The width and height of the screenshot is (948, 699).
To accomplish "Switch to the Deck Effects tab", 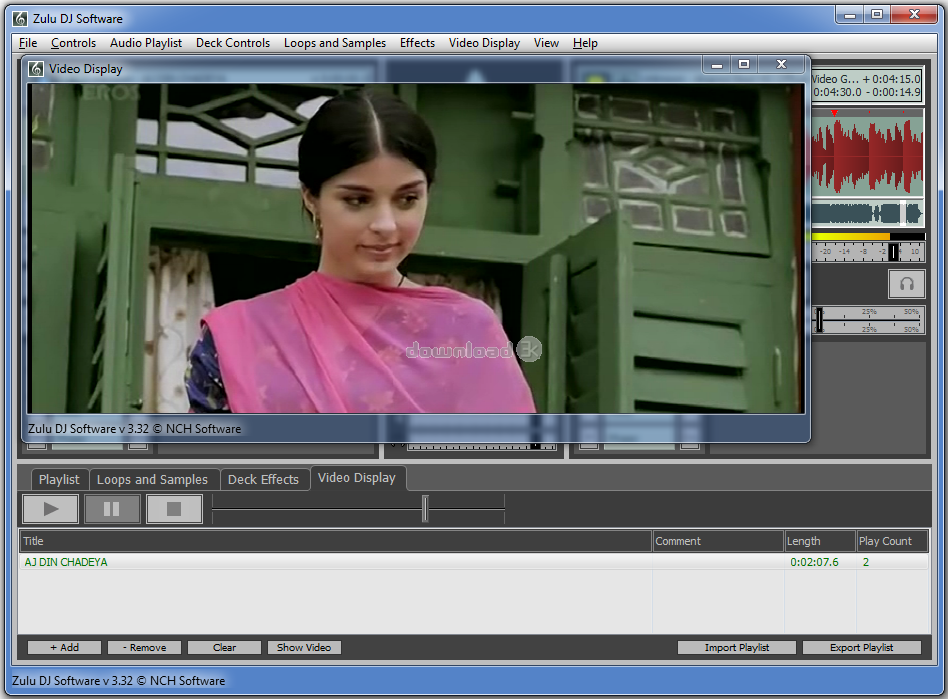I will tap(263, 480).
